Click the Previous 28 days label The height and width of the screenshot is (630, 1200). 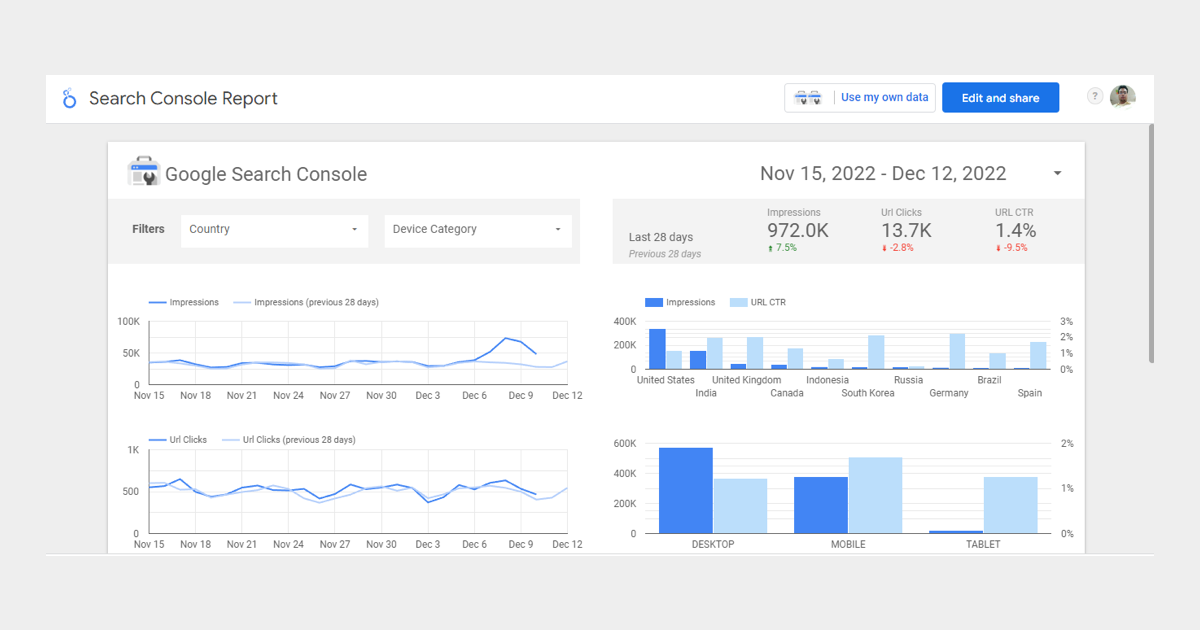[x=664, y=254]
